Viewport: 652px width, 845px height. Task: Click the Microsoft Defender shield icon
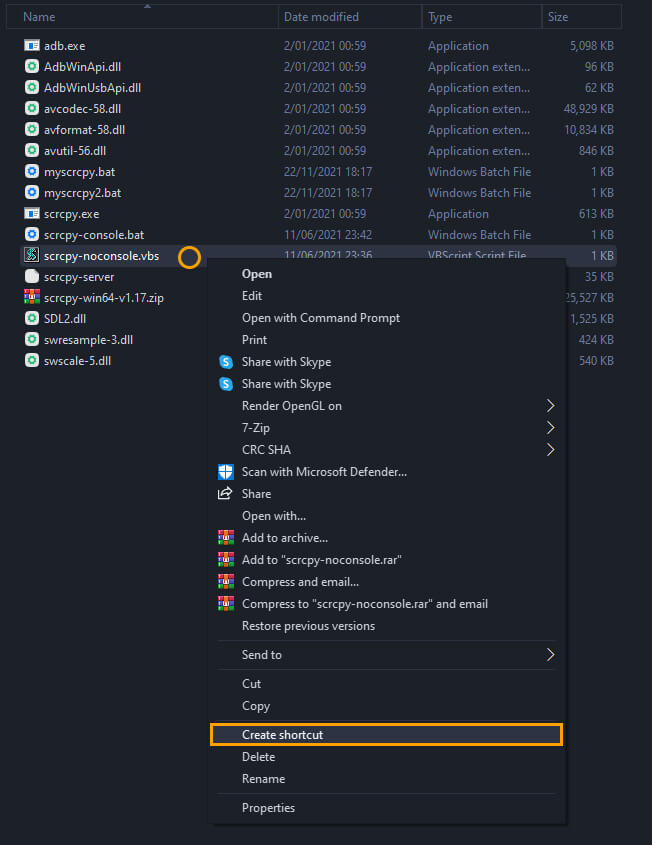(x=226, y=472)
